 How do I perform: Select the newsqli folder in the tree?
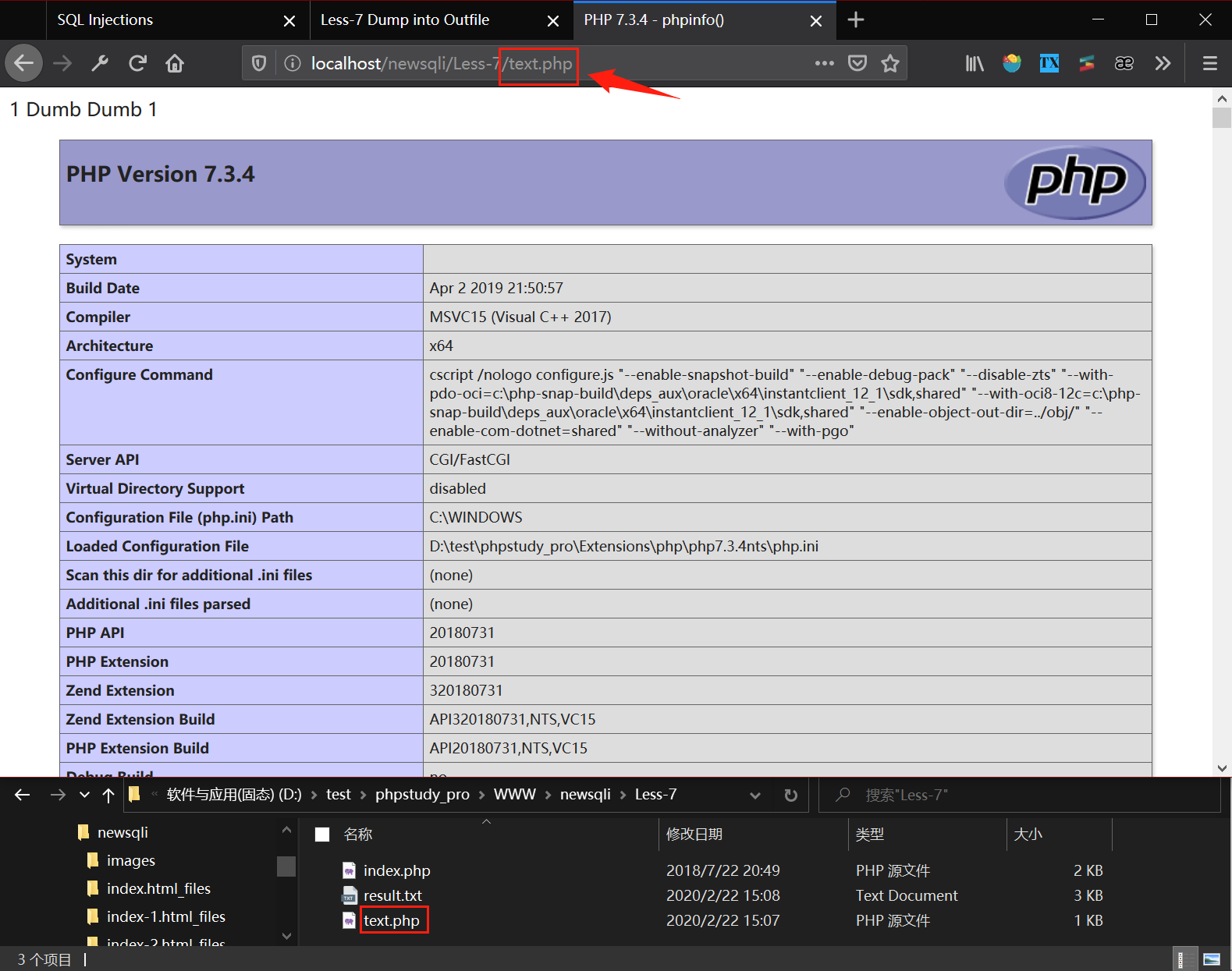point(122,832)
